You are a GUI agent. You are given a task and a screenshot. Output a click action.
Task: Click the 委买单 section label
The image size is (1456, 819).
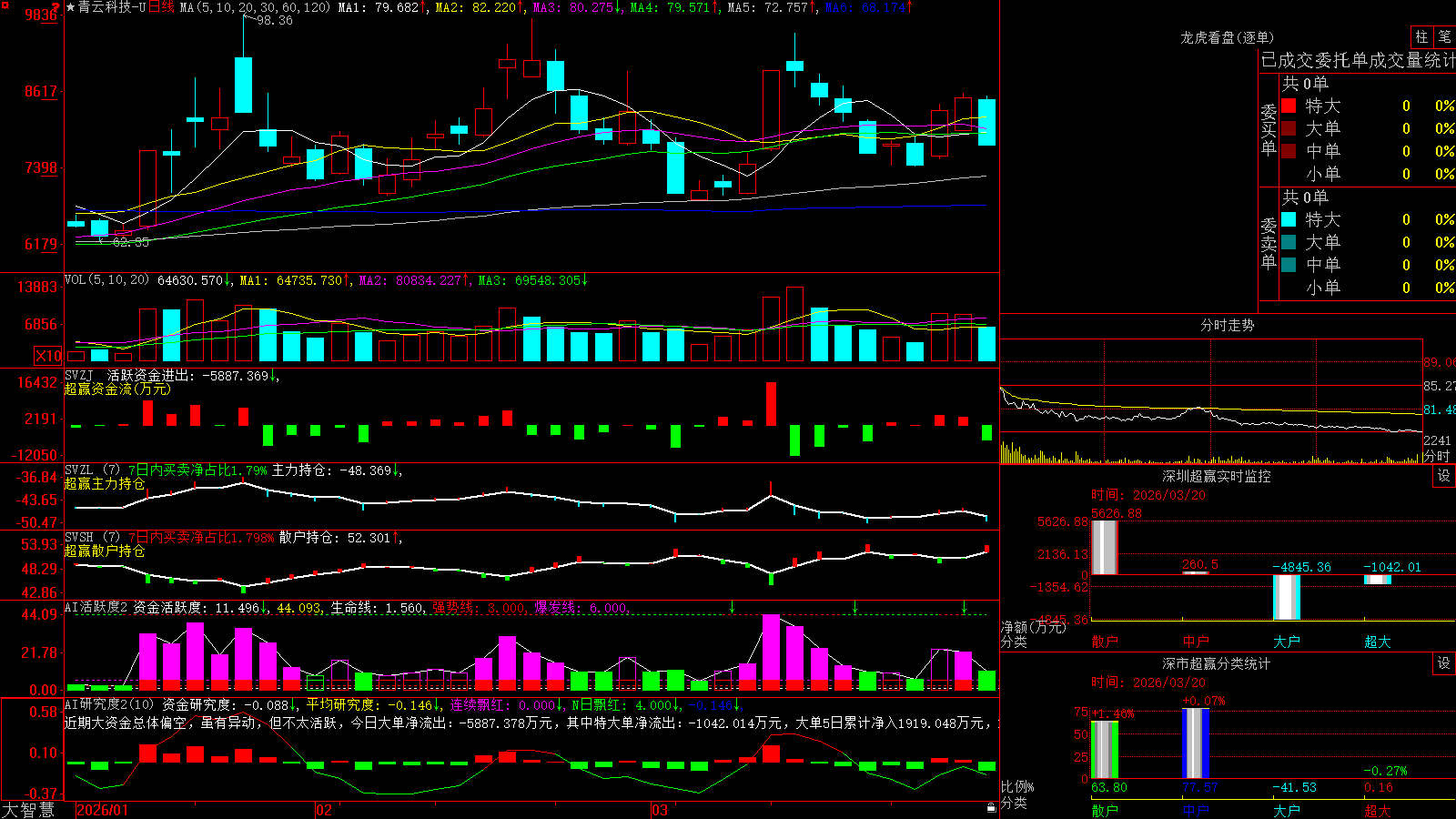coord(1269,129)
